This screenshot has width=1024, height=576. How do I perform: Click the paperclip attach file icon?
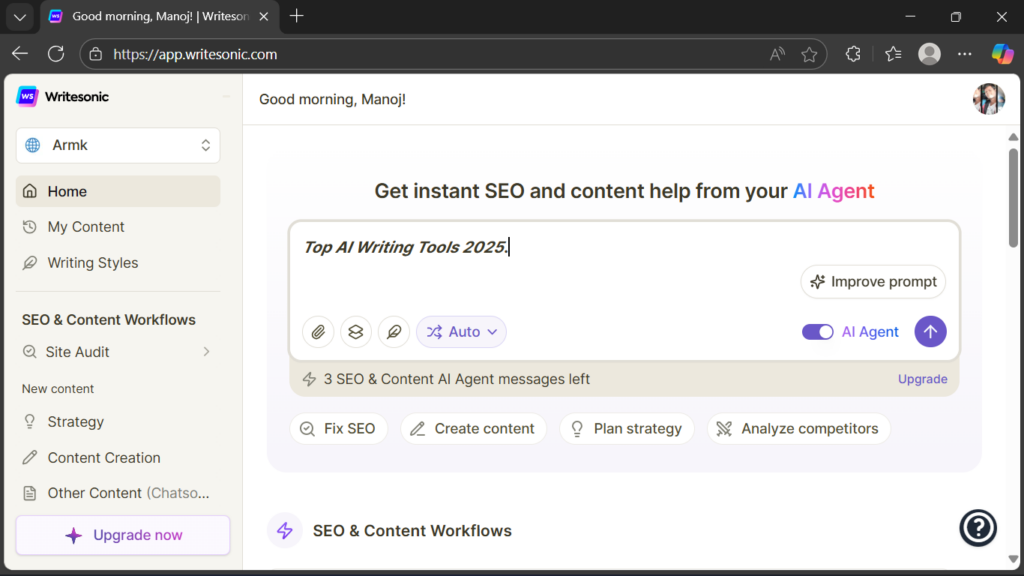click(x=318, y=332)
